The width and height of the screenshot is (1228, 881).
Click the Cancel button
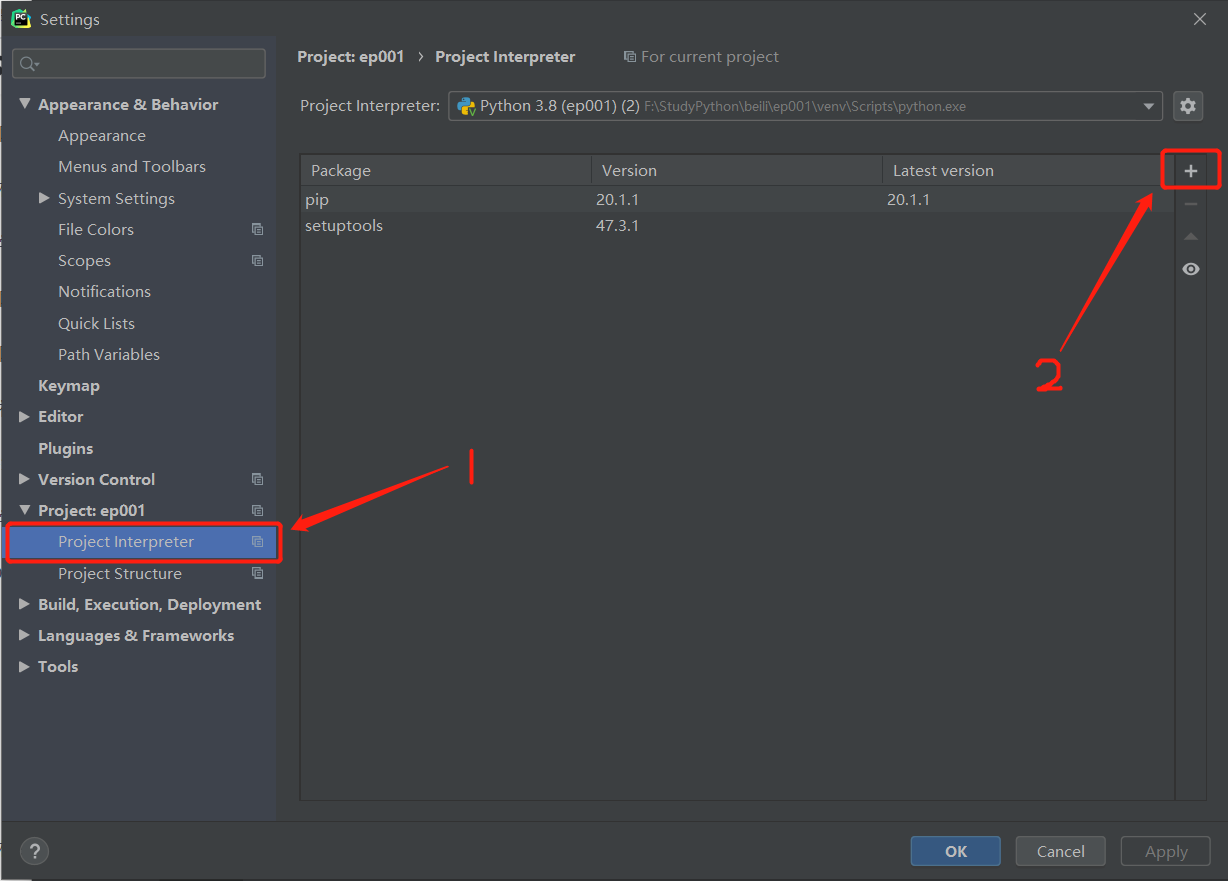pyautogui.click(x=1060, y=851)
